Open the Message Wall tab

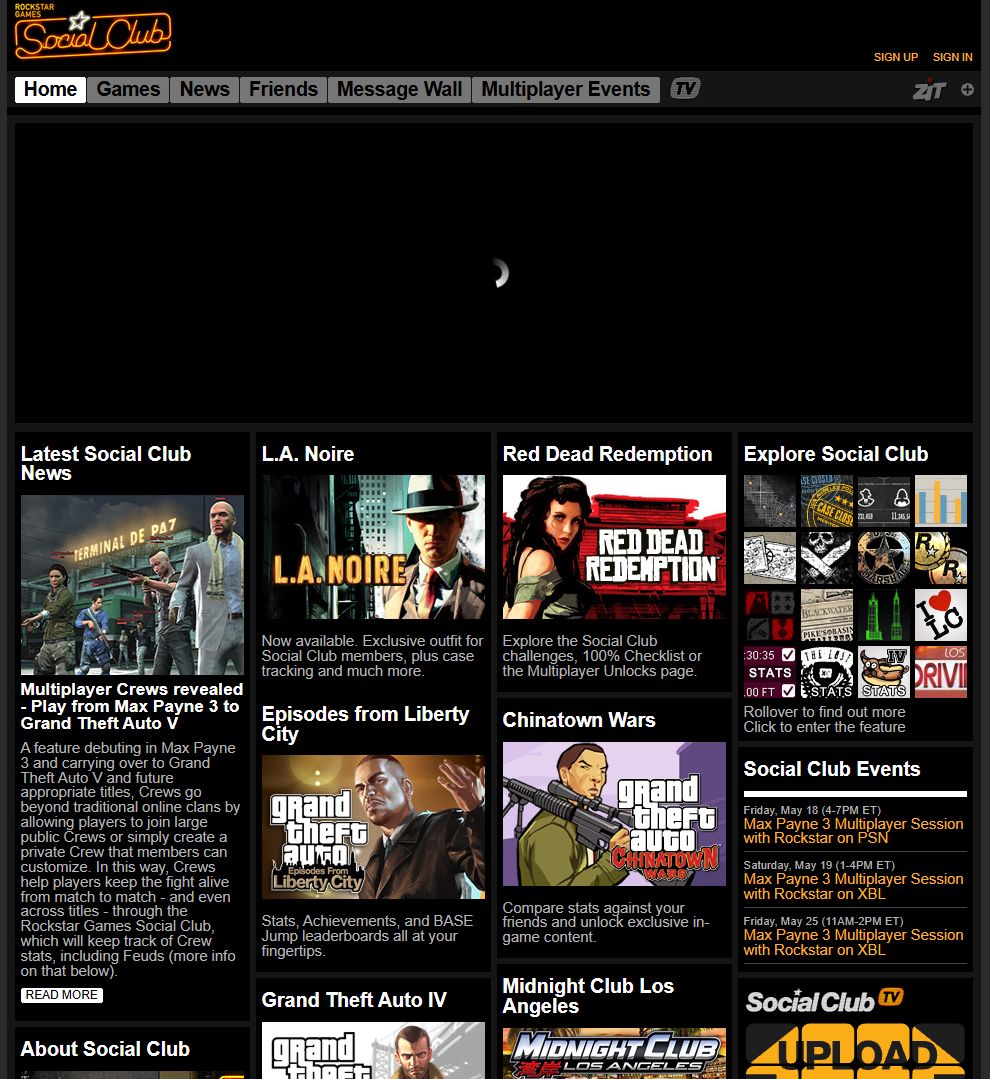click(x=399, y=89)
